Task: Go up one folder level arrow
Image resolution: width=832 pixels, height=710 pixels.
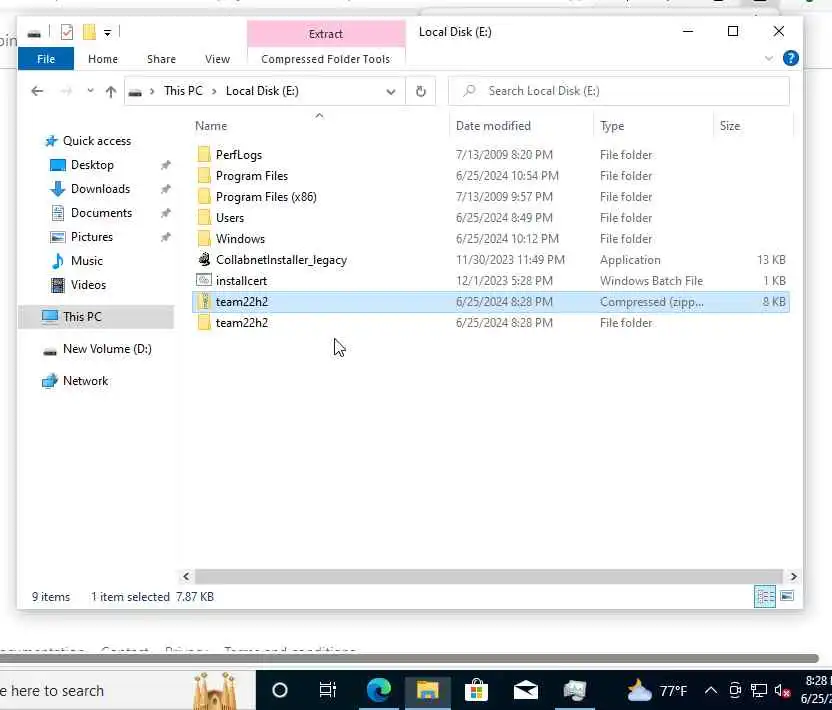Action: coord(110,91)
